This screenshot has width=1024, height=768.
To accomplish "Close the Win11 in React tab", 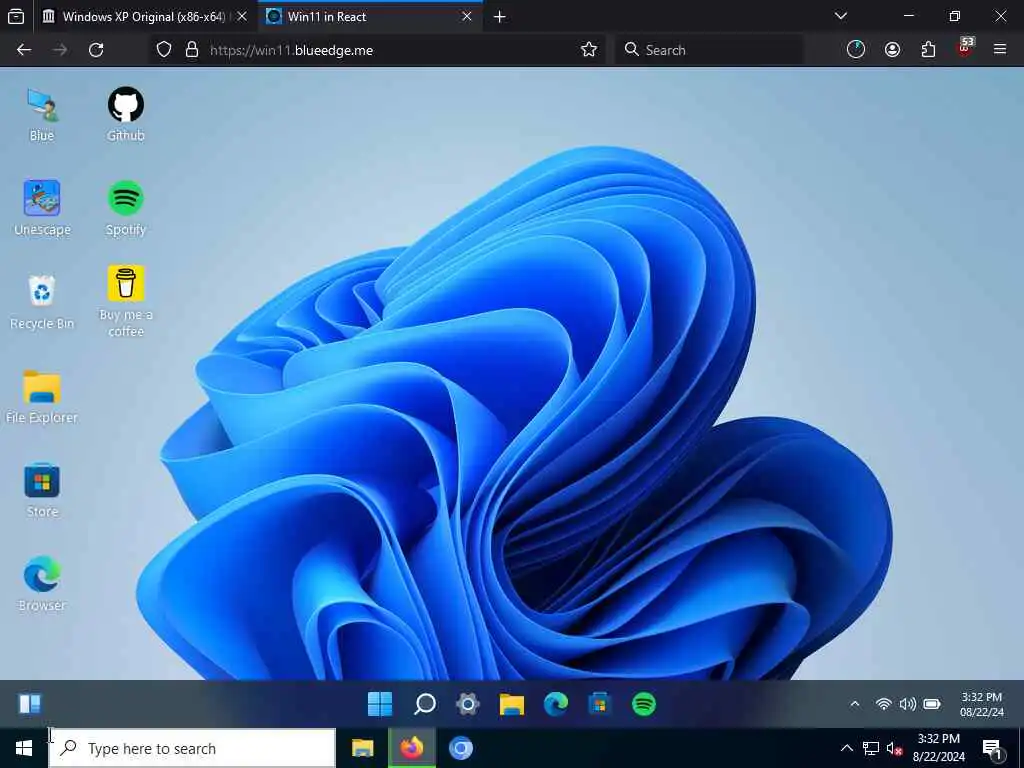I will pyautogui.click(x=466, y=16).
